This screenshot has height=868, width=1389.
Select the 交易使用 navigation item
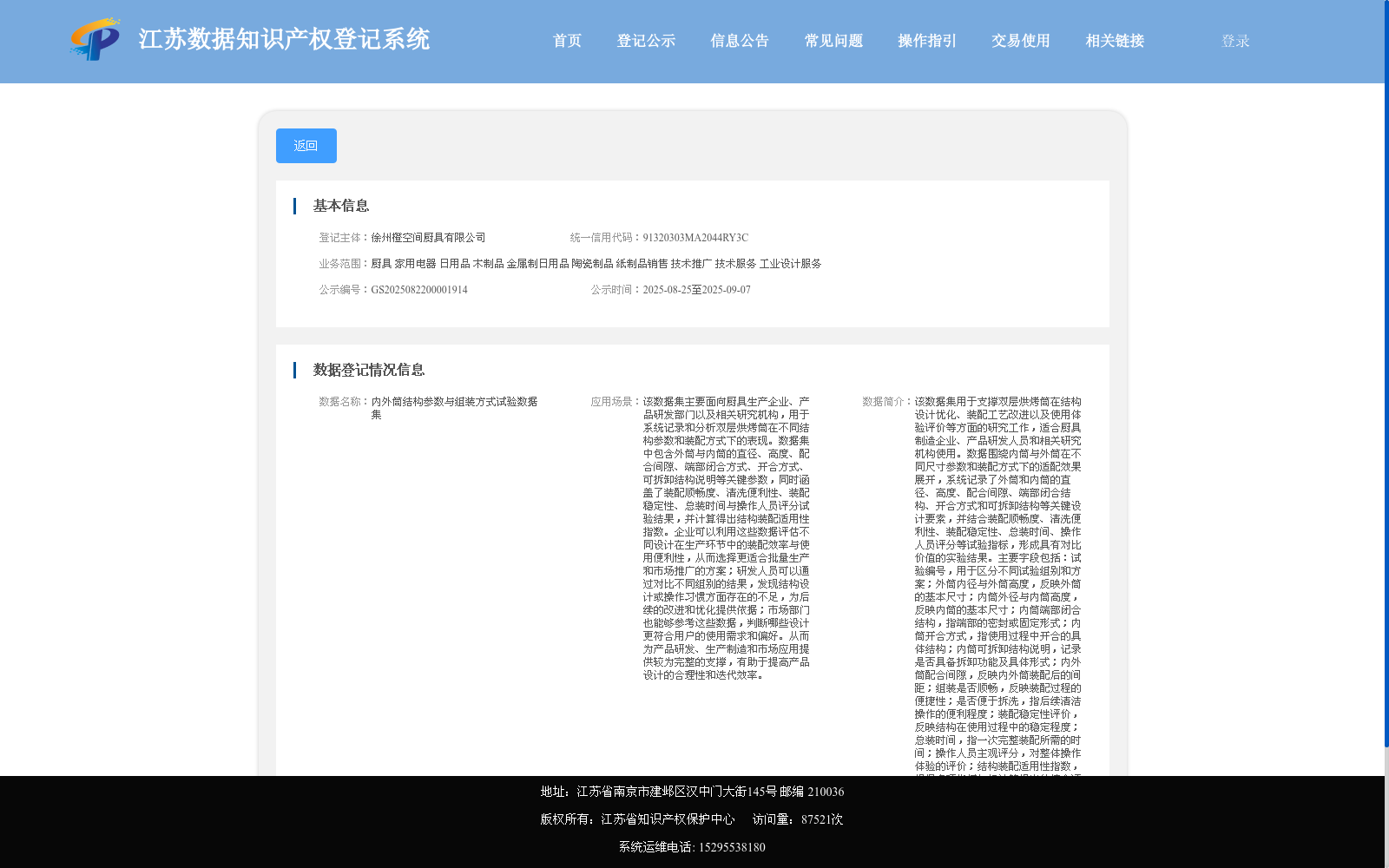point(1021,41)
